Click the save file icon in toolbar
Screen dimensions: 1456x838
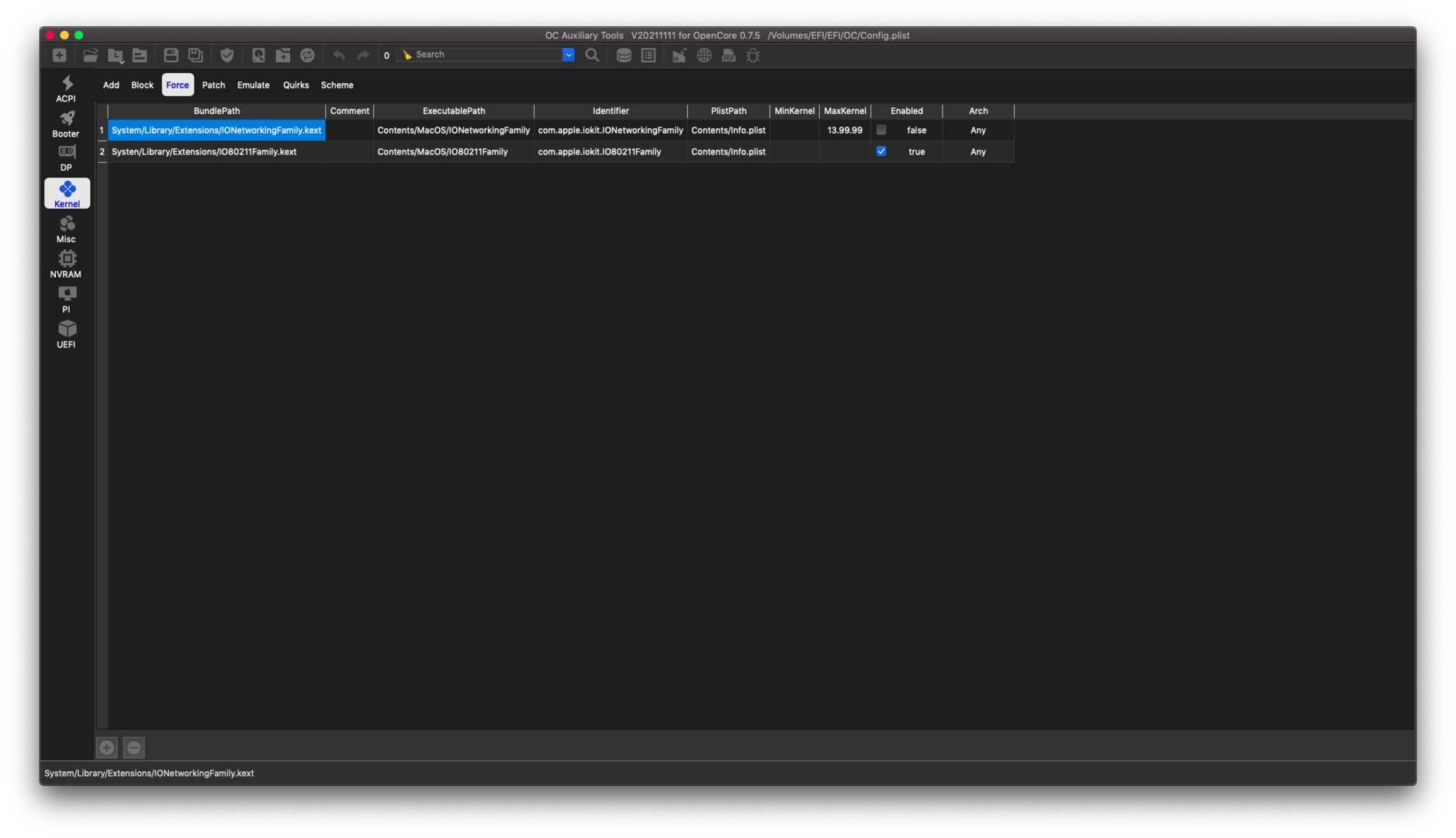click(x=171, y=55)
